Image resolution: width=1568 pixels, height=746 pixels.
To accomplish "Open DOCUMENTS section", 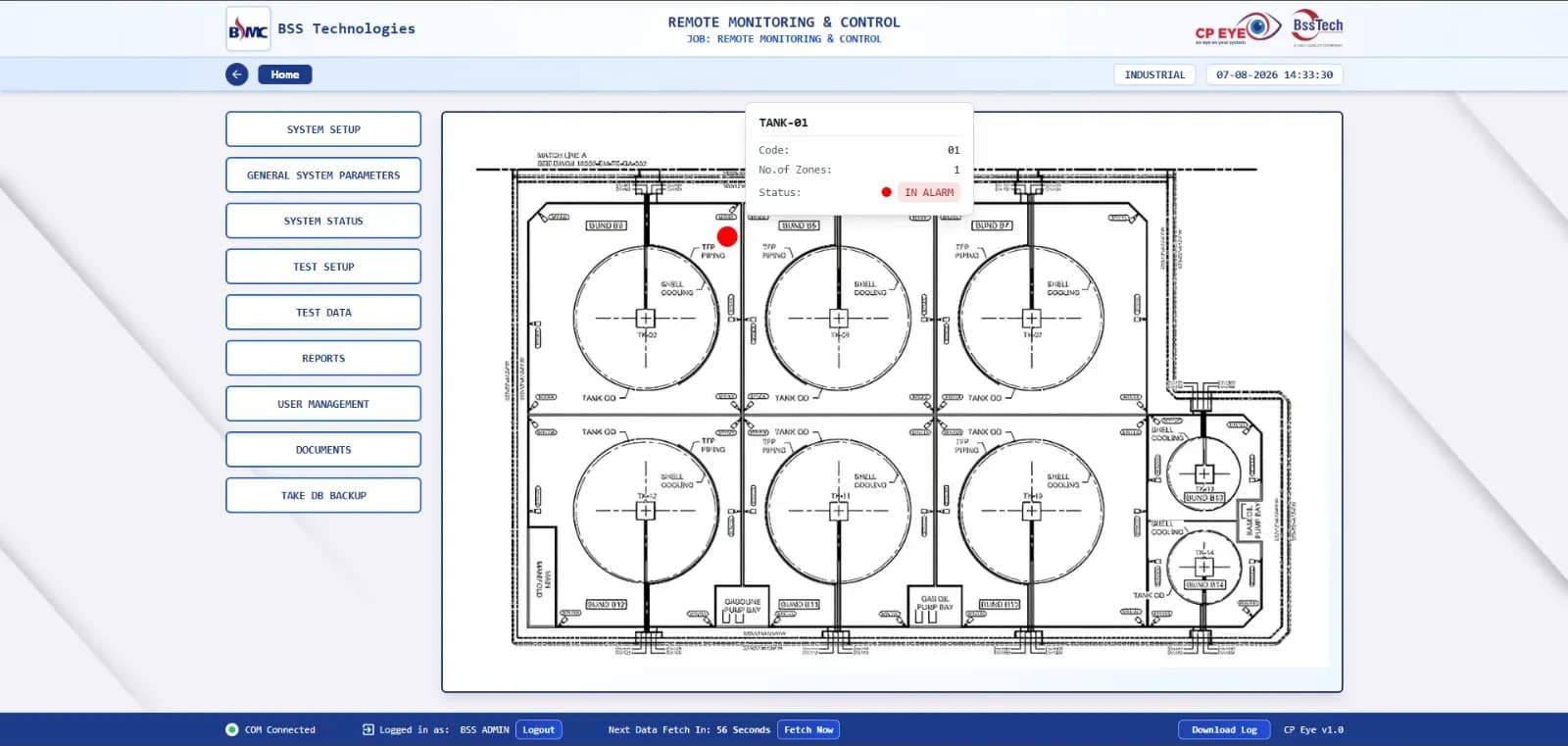I will (x=323, y=450).
